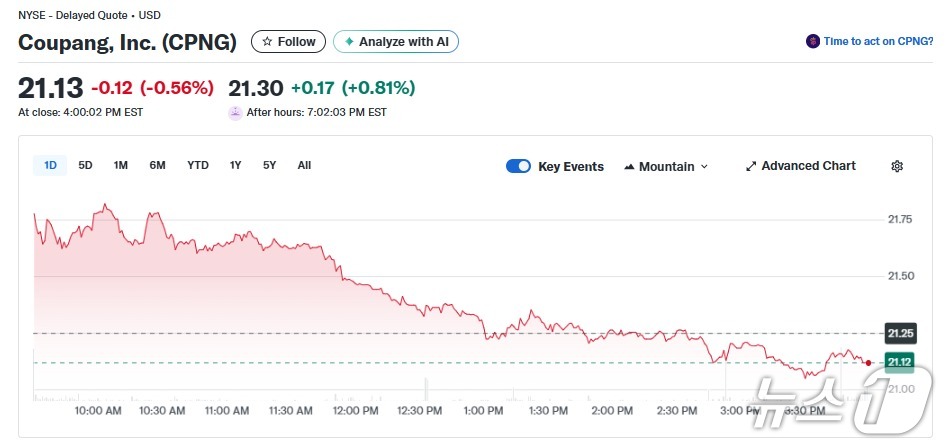Click the green 21.12 current price marker

click(x=900, y=362)
